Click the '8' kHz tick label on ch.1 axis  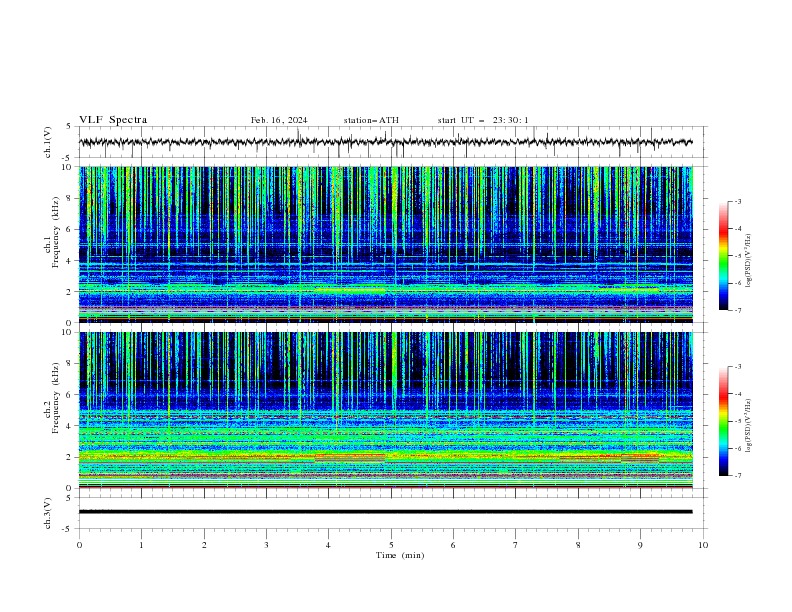(70, 198)
